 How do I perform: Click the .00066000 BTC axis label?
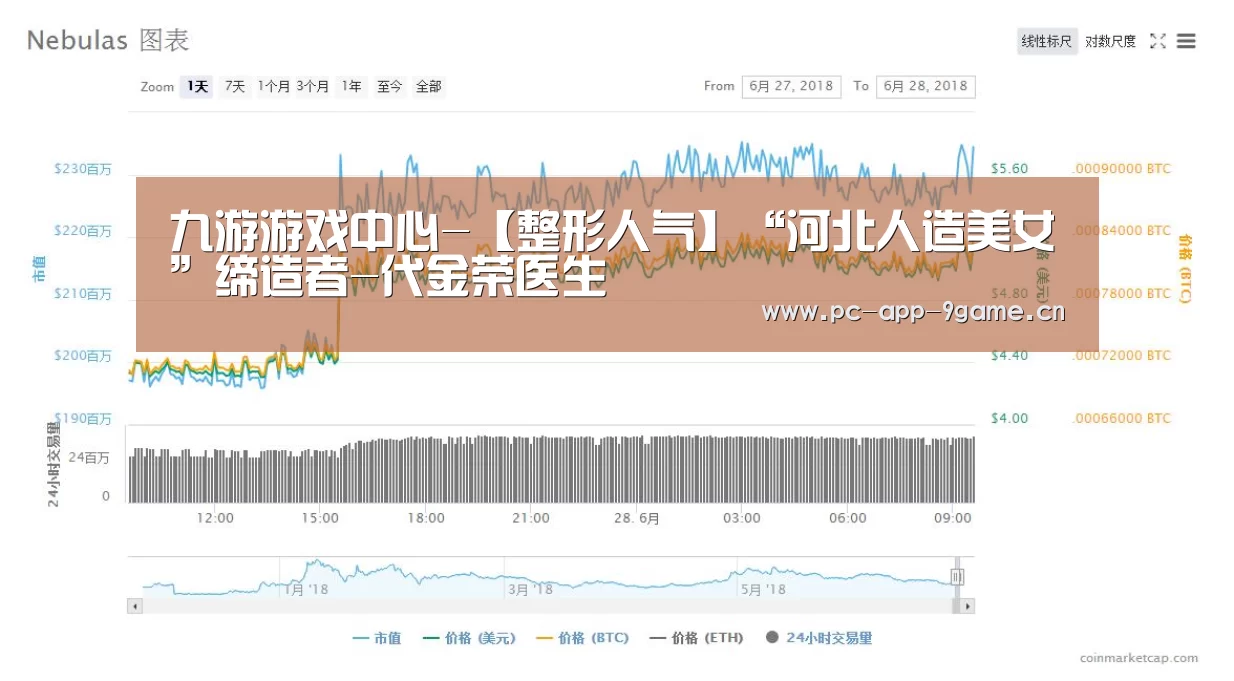click(x=1121, y=418)
